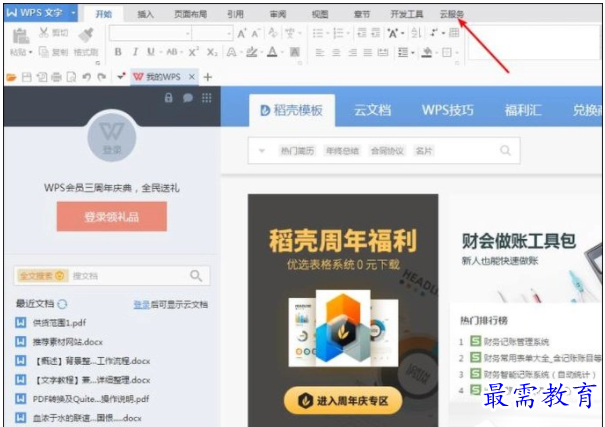The height and width of the screenshot is (427, 605).
Task: Open the 审阅 ribbon tab
Action: 278,14
